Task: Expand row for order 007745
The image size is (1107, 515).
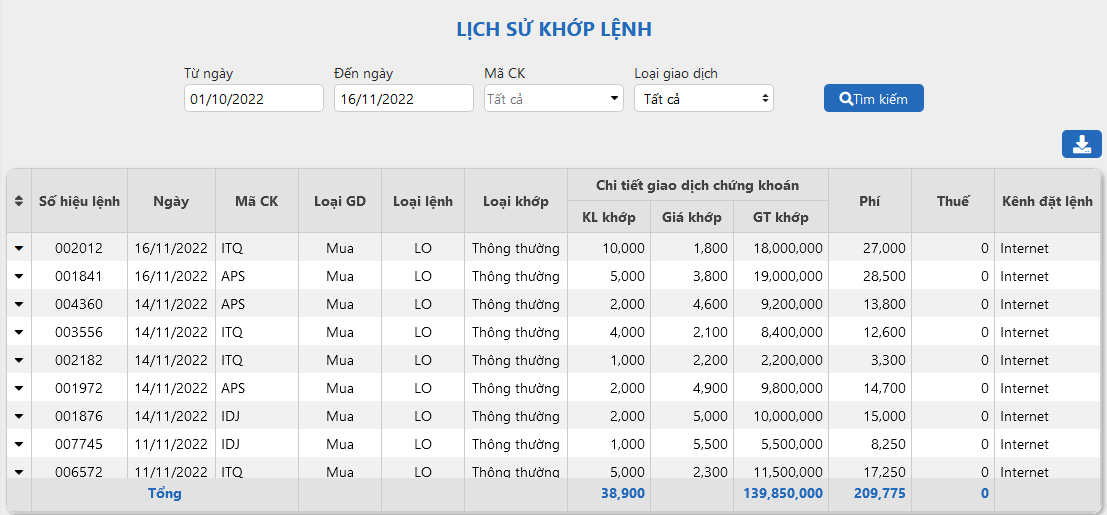Action: (18, 444)
